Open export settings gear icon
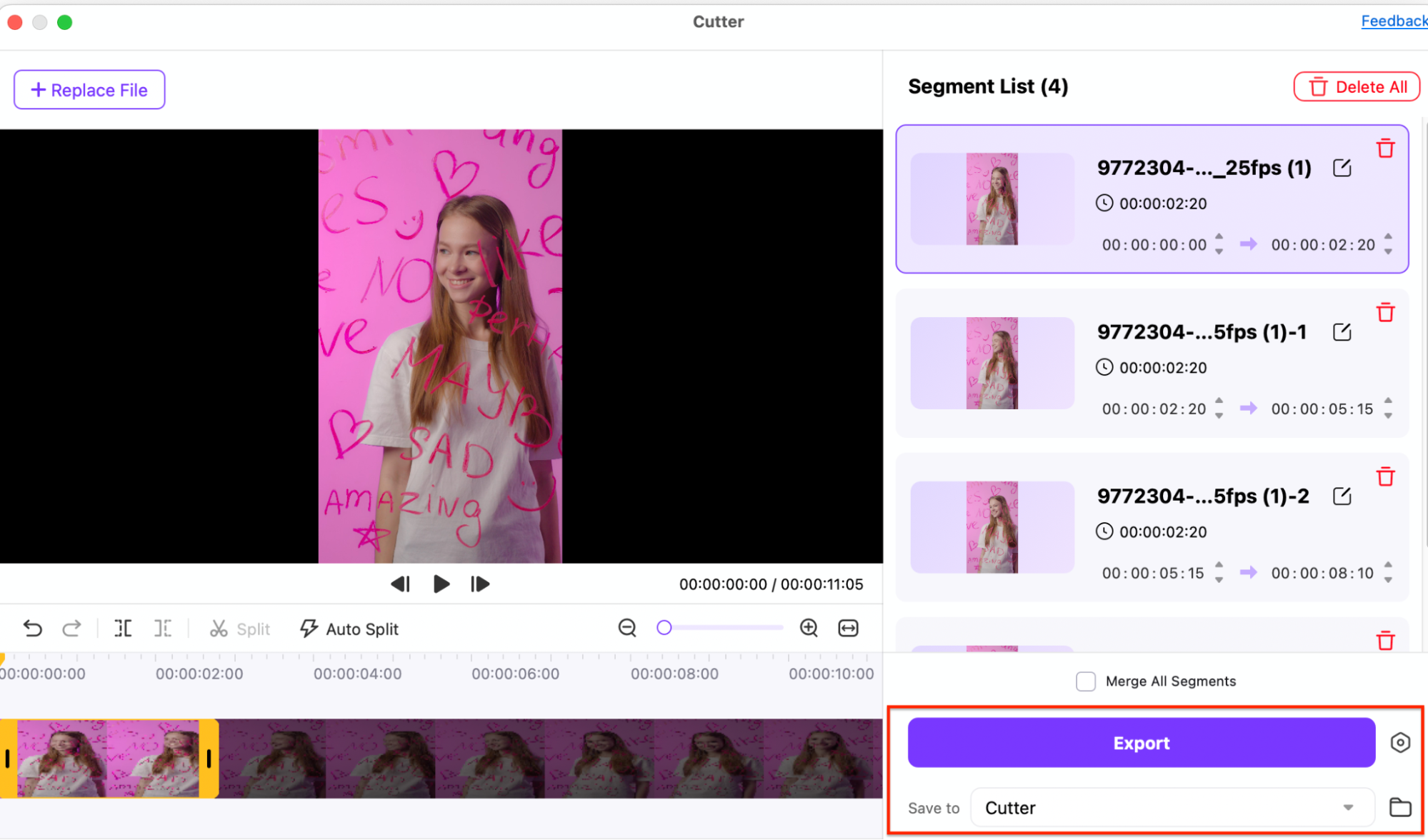Image resolution: width=1428 pixels, height=840 pixels. pyautogui.click(x=1400, y=743)
